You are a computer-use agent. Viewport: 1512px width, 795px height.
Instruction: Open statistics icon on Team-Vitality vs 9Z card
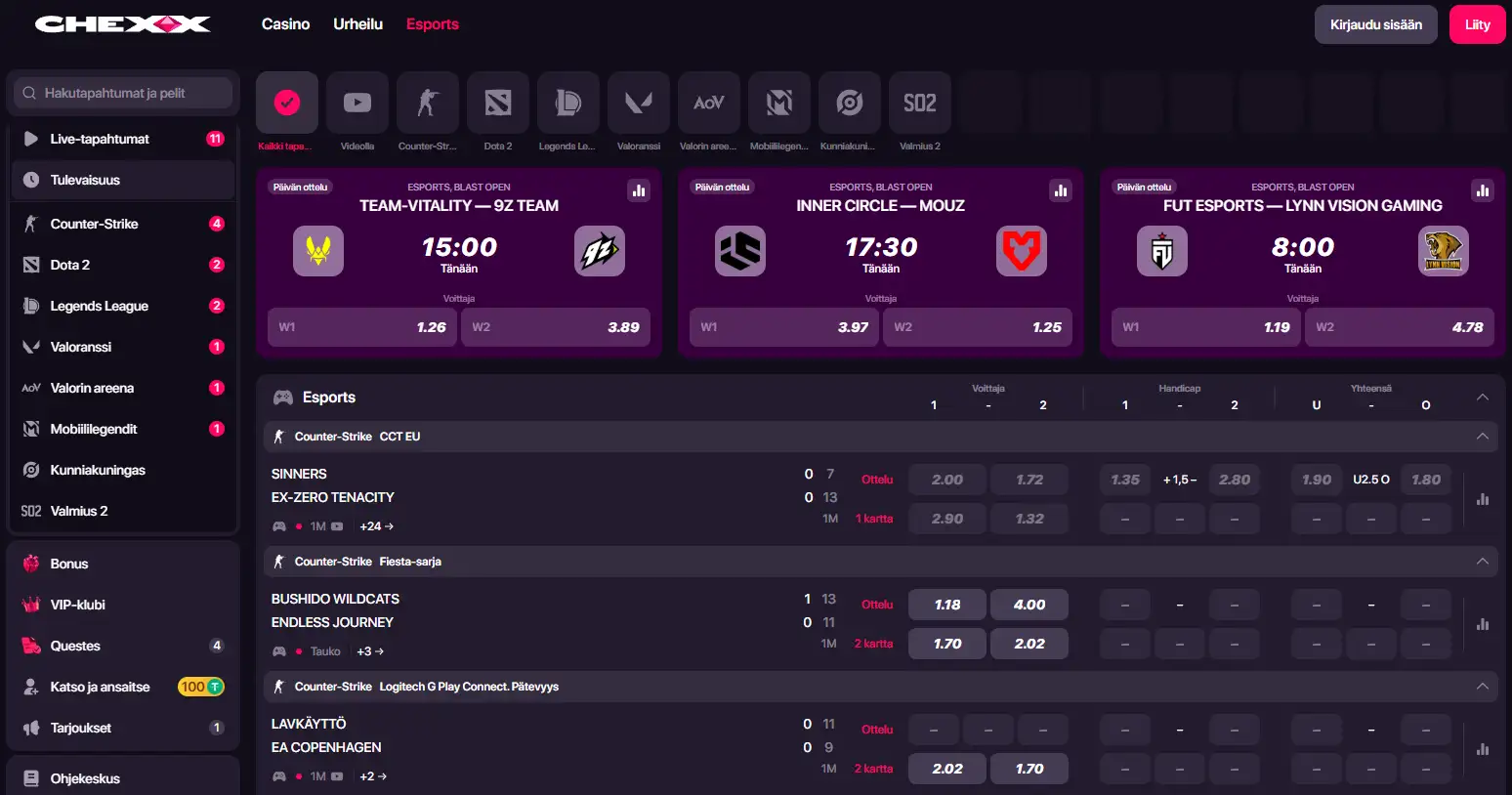click(639, 190)
